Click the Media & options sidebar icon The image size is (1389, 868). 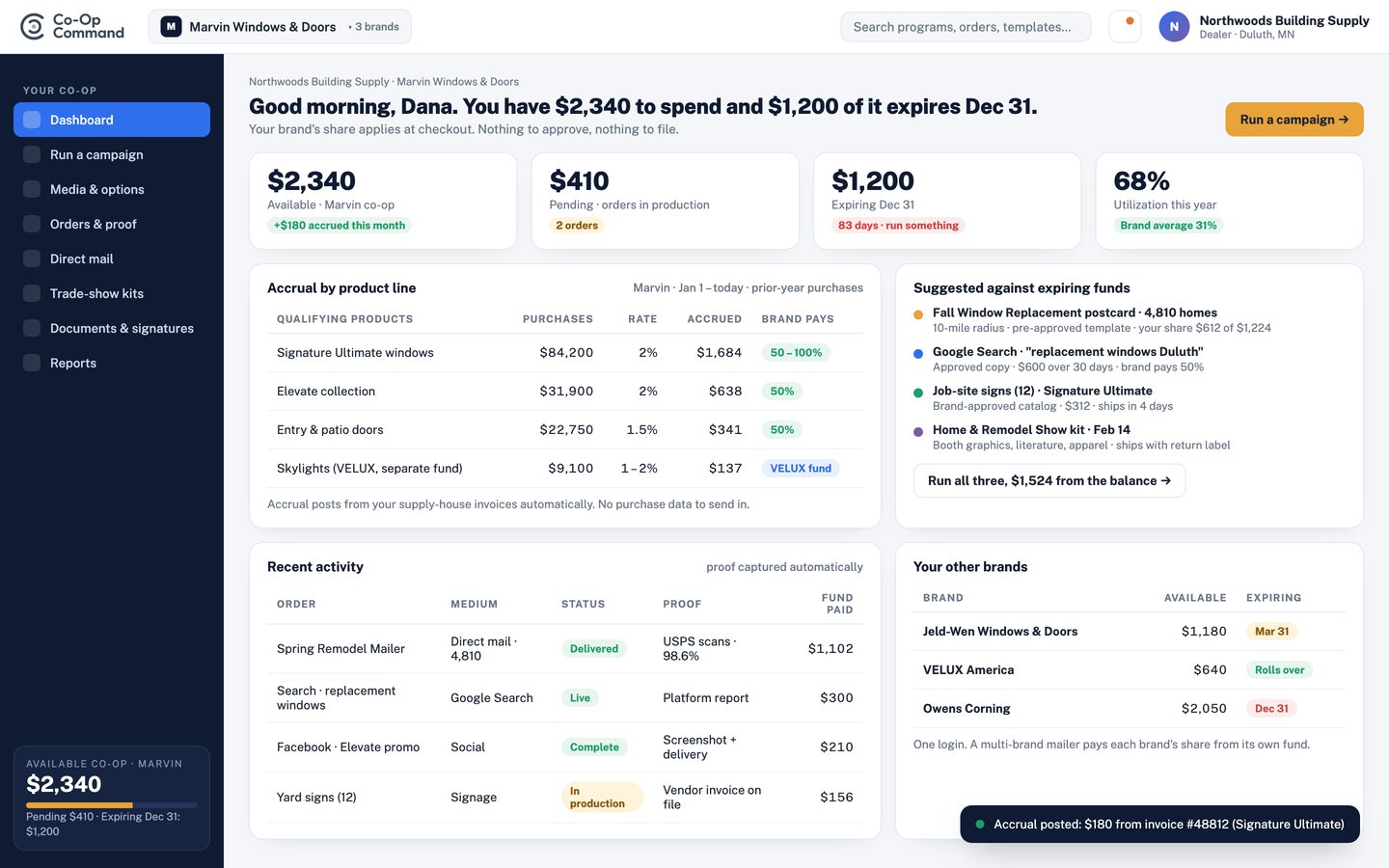(x=32, y=189)
